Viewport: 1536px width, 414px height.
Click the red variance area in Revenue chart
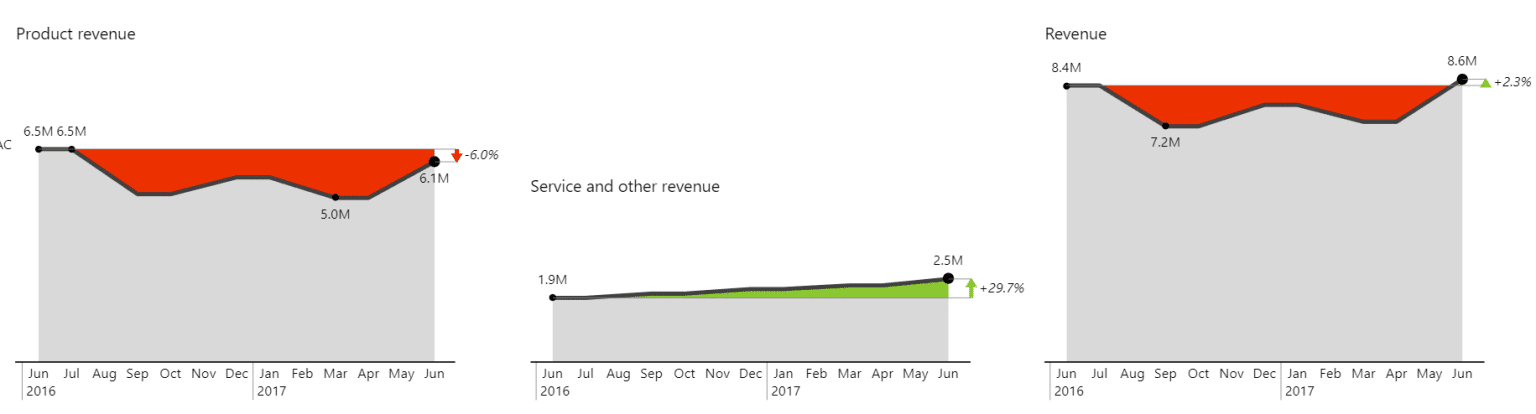(x=1280, y=95)
